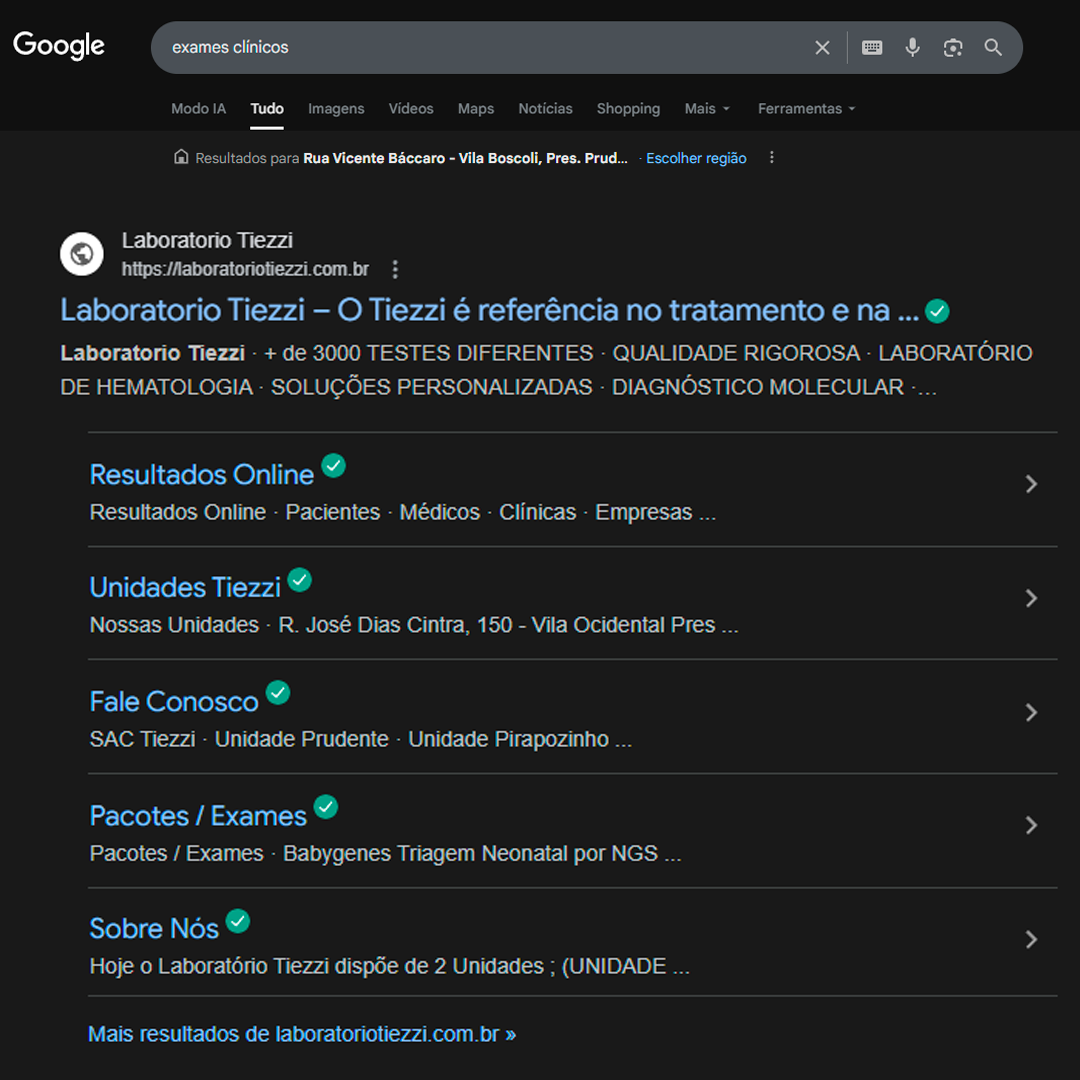The width and height of the screenshot is (1080, 1080).
Task: Click Escolher região link
Action: point(696,158)
